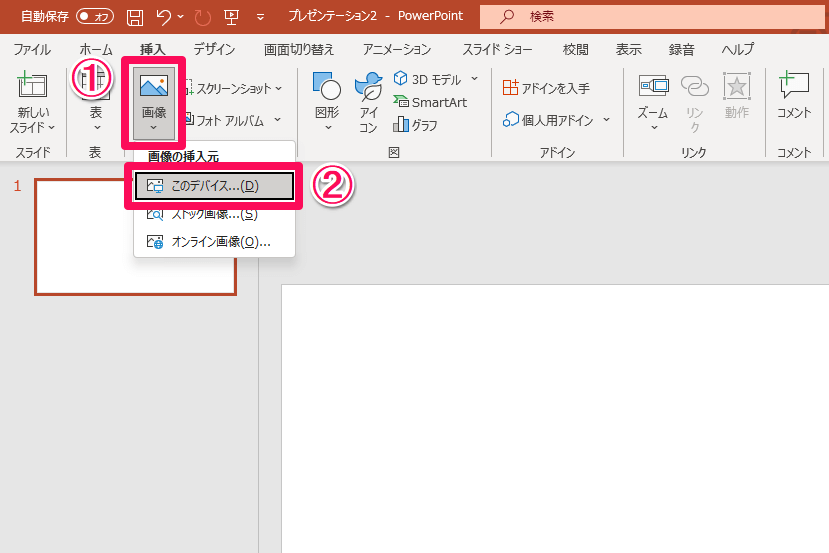829x553 pixels.
Task: Open the 校閲 tab
Action: pos(575,49)
